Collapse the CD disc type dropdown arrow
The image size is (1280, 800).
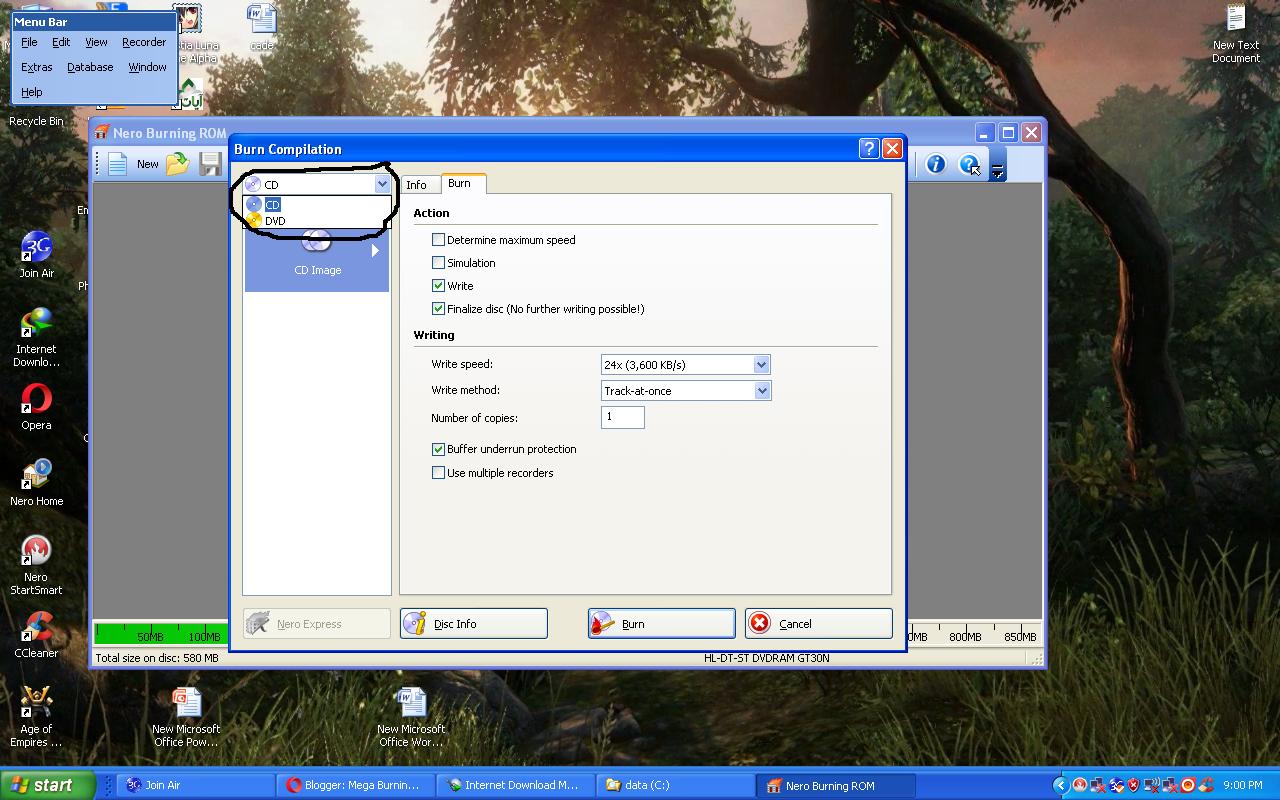point(382,184)
